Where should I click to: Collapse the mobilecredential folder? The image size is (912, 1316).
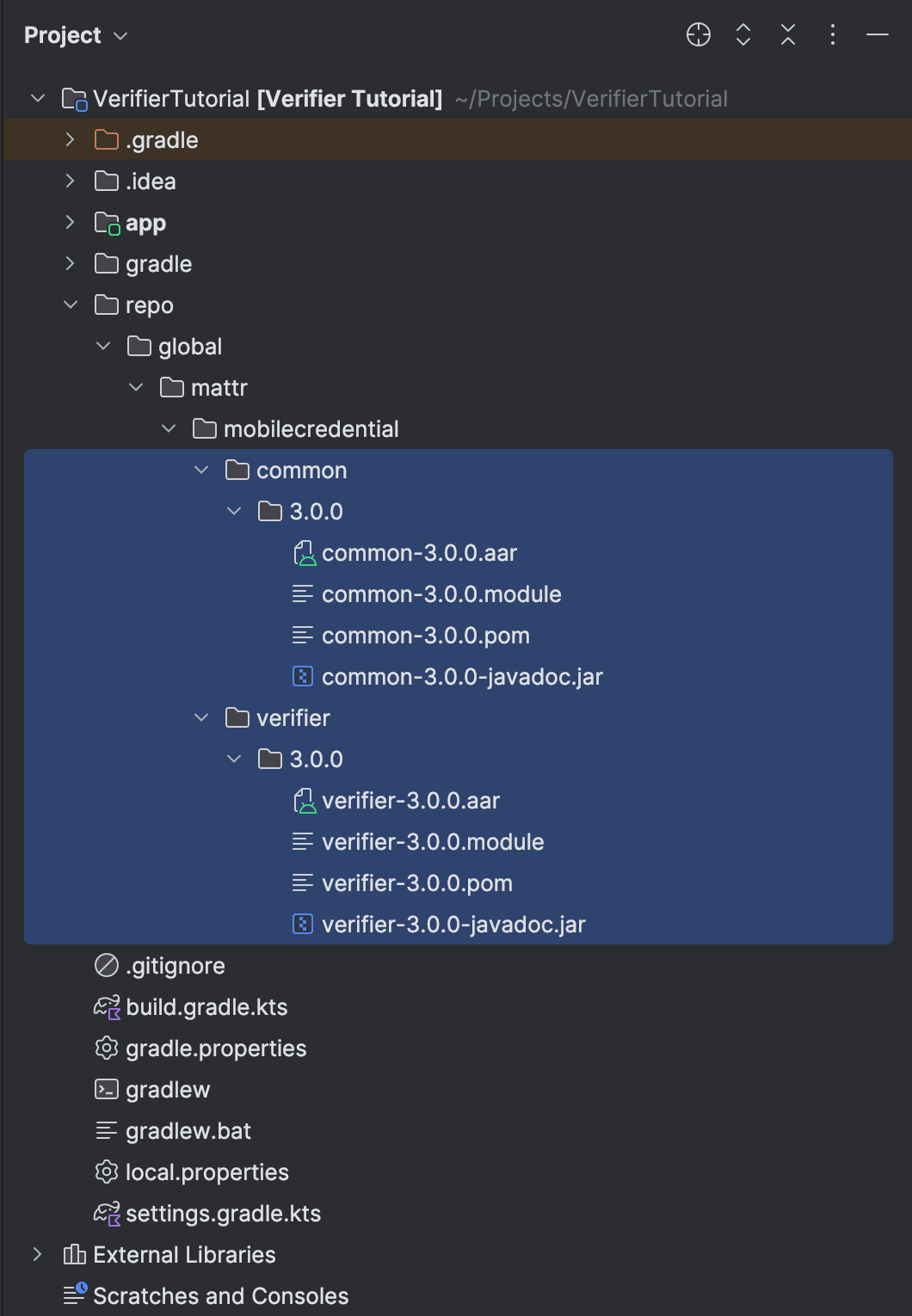[x=169, y=429]
